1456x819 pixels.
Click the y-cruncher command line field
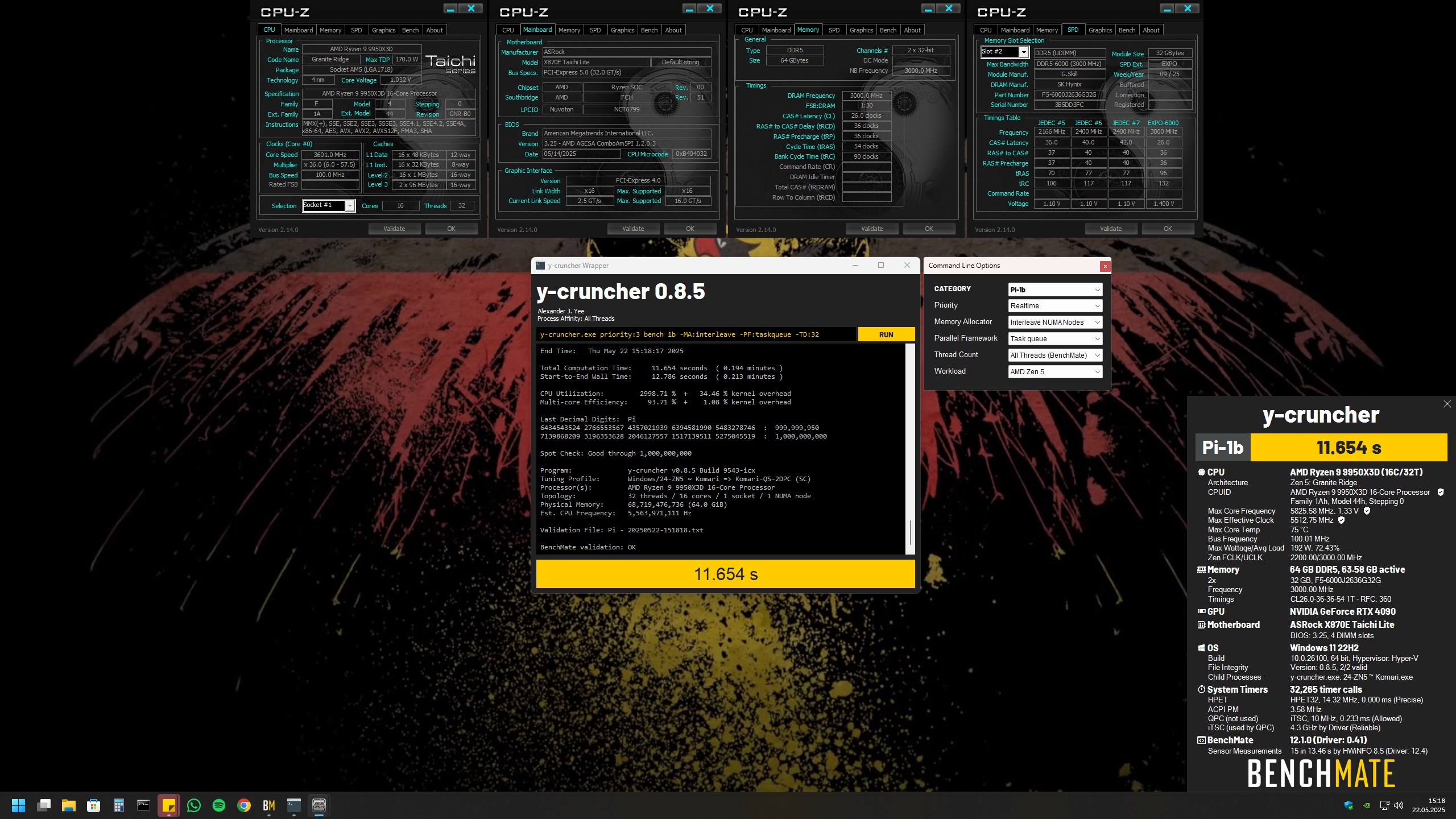696,334
